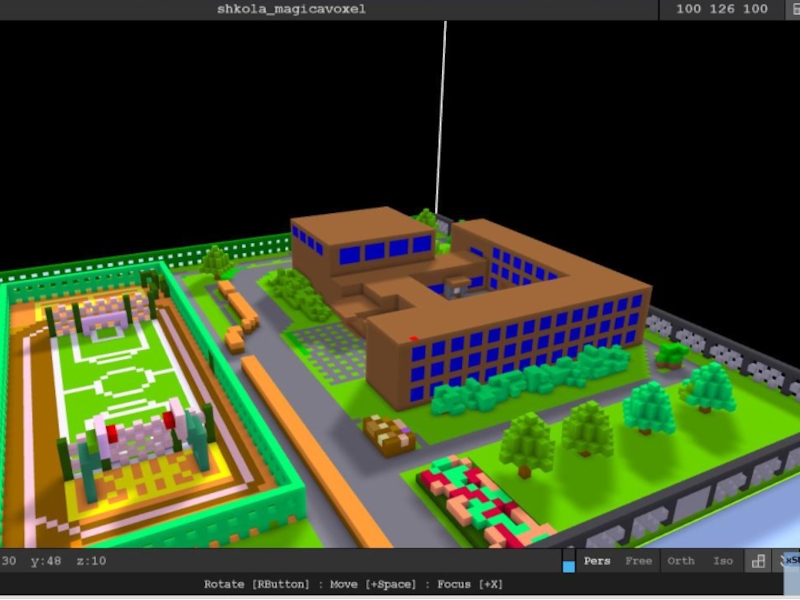The width and height of the screenshot is (800, 600).
Task: Click the Rotate [RButton] hint text
Action: click(x=254, y=584)
